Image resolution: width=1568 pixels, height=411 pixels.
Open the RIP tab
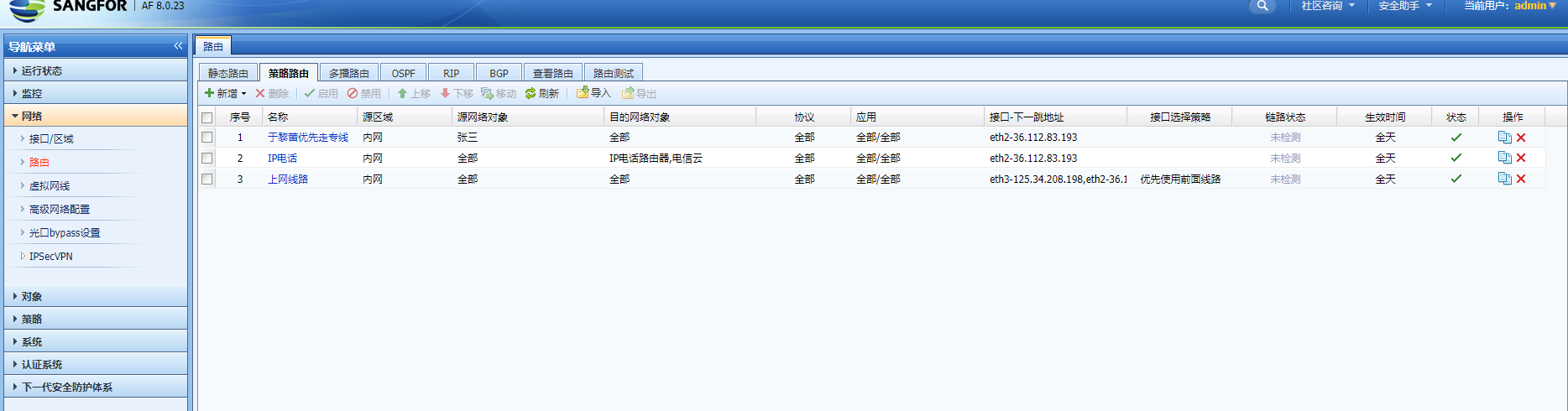(452, 73)
